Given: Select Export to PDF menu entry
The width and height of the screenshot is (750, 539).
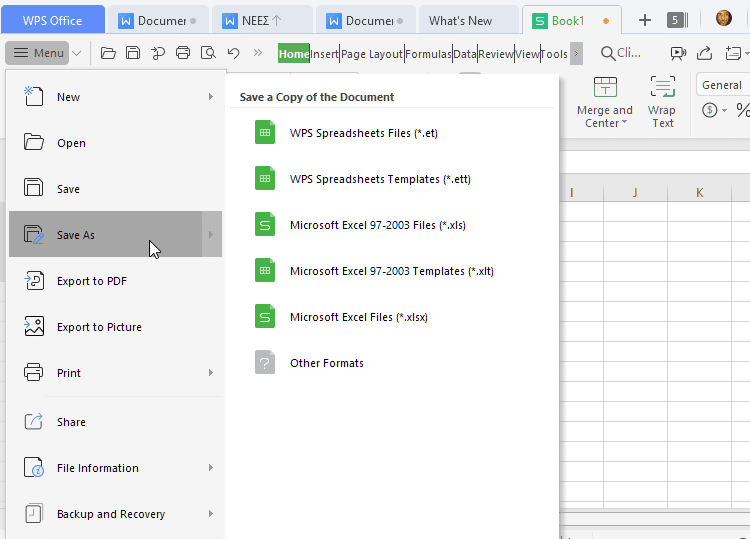Looking at the screenshot, I should tap(116, 281).
